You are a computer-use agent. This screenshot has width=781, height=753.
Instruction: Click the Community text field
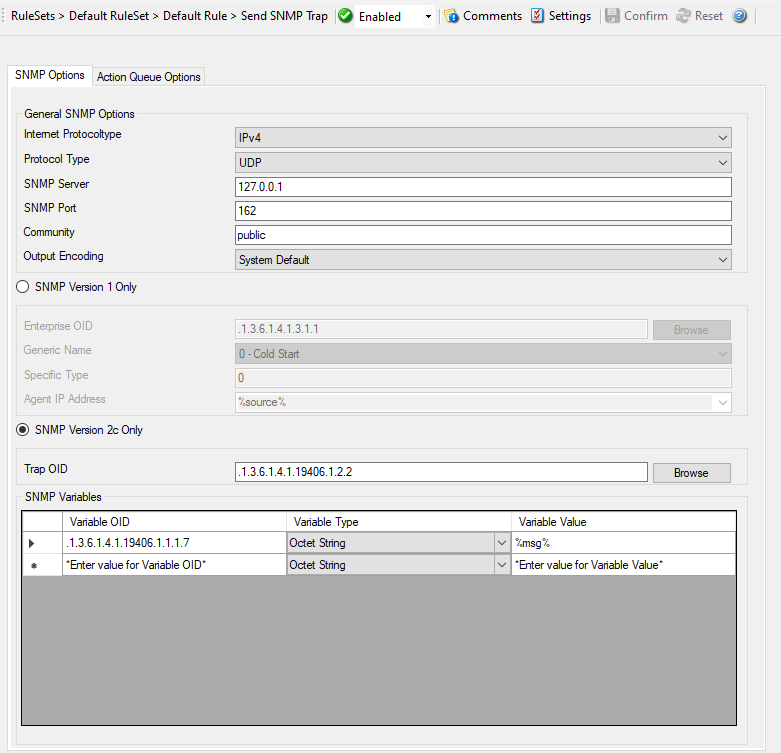[x=482, y=235]
